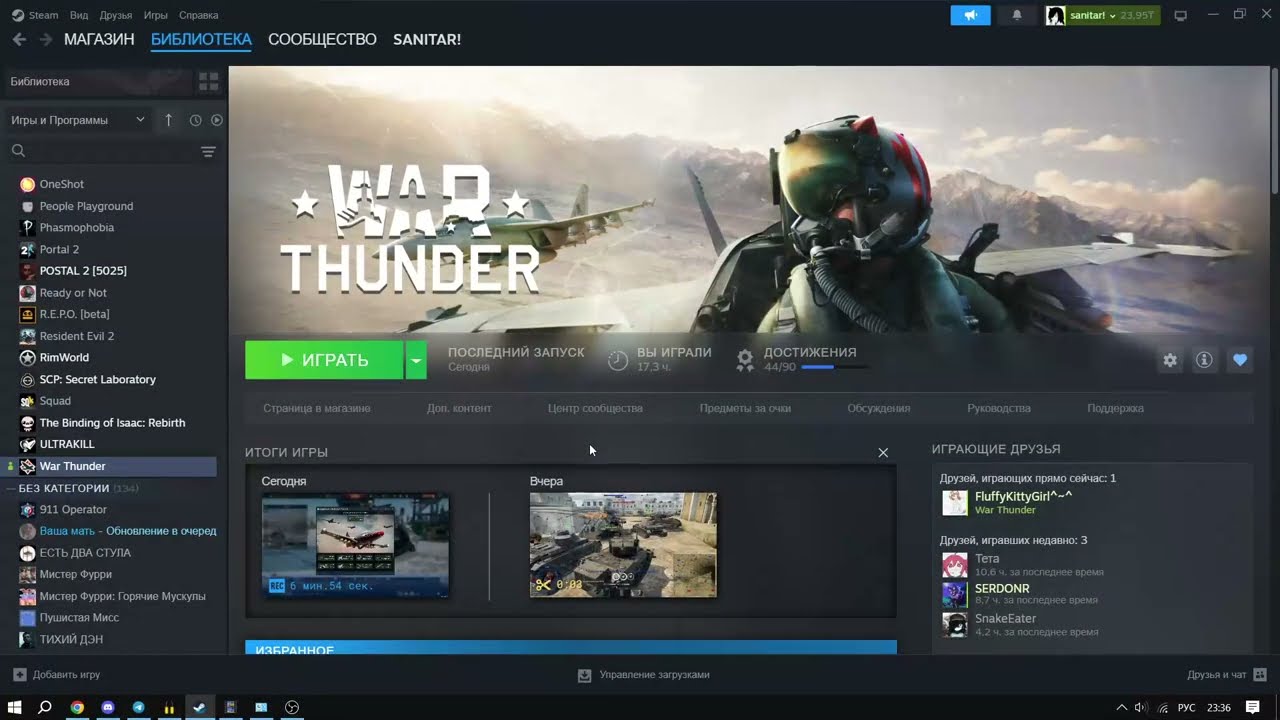Open Windows notification center
This screenshot has width=1280, height=720.
(x=1253, y=707)
